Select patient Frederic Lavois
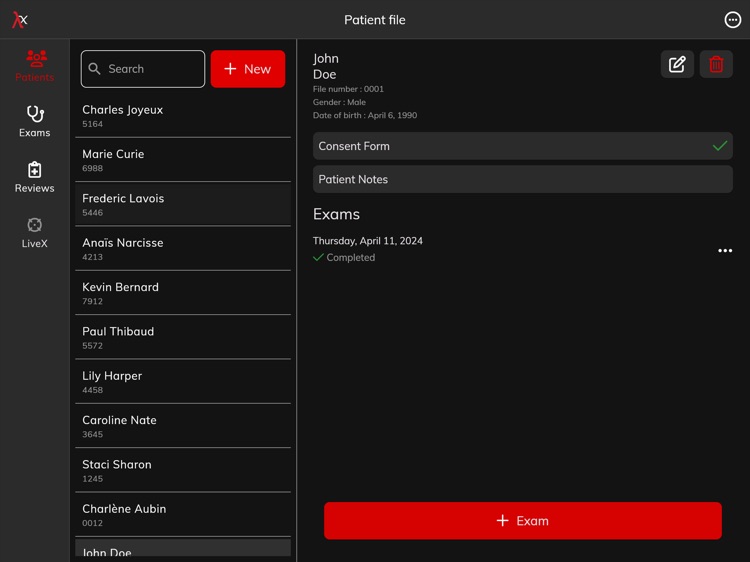This screenshot has width=750, height=562. pyautogui.click(x=183, y=204)
